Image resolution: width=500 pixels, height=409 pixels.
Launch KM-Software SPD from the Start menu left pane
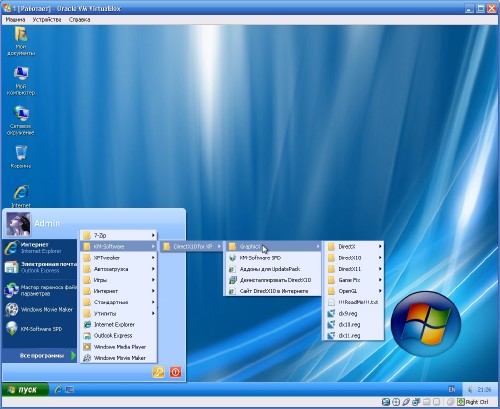pyautogui.click(x=40, y=329)
